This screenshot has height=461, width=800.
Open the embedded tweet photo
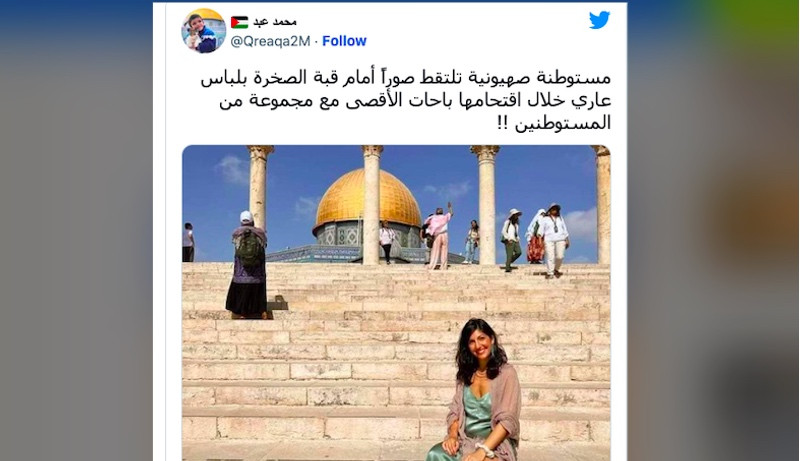(x=396, y=303)
